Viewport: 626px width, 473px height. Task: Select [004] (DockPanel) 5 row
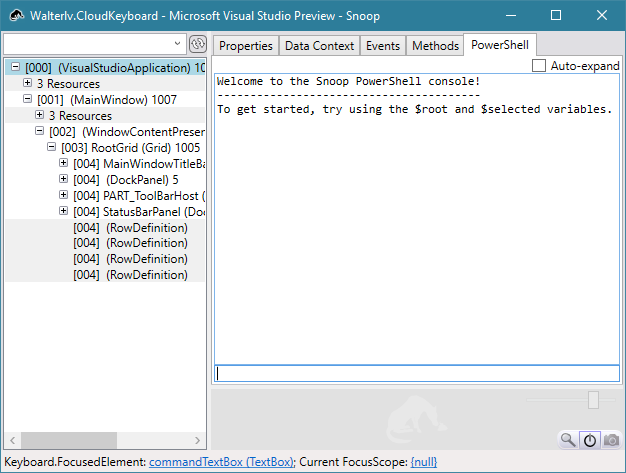tap(126, 180)
